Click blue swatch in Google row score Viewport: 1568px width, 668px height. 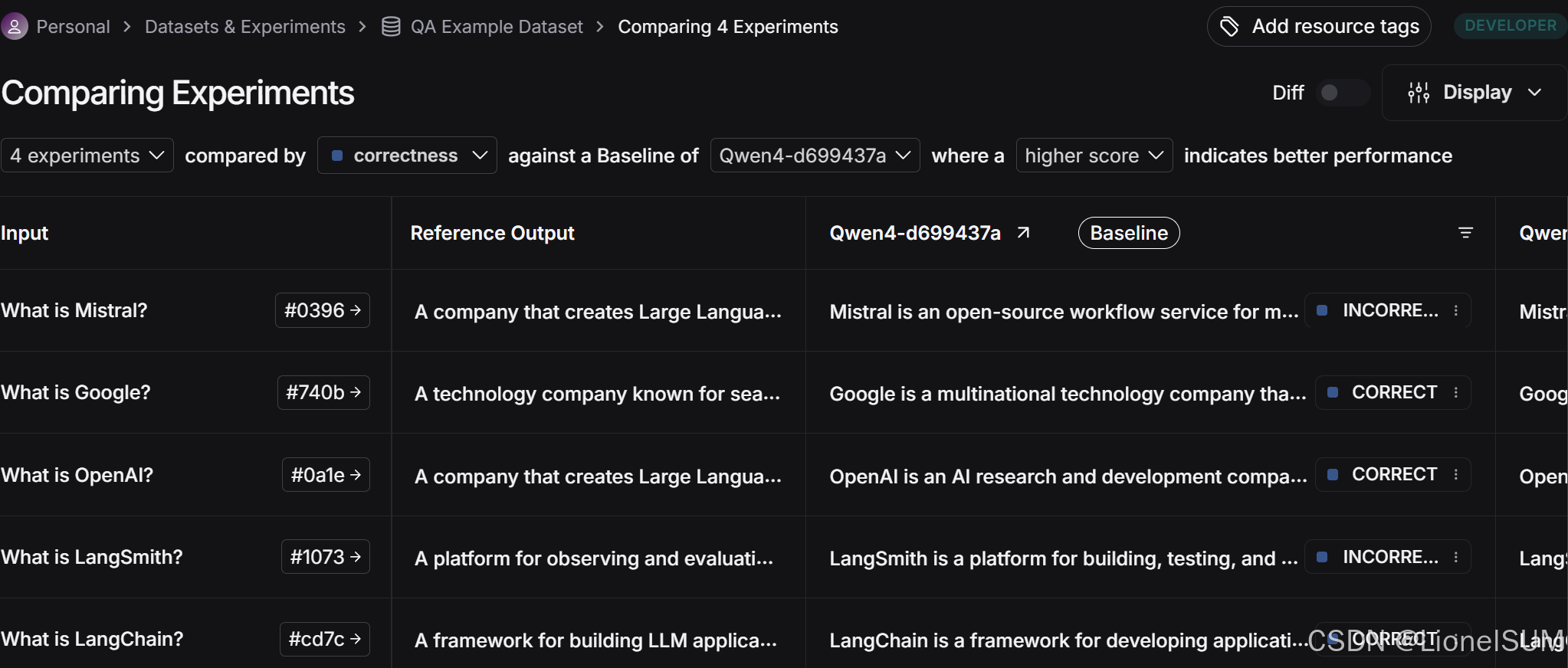click(x=1333, y=392)
